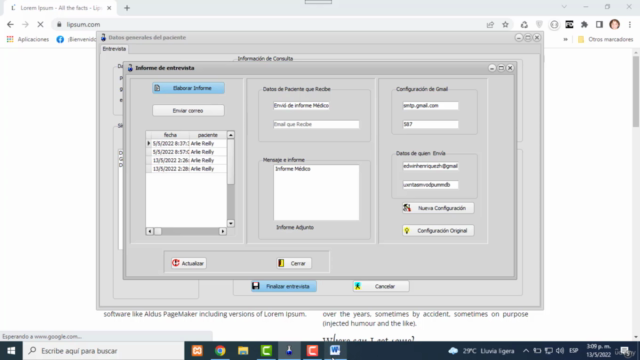Click the door icon on Cerrar
This screenshot has height=360, width=640.
[281, 263]
